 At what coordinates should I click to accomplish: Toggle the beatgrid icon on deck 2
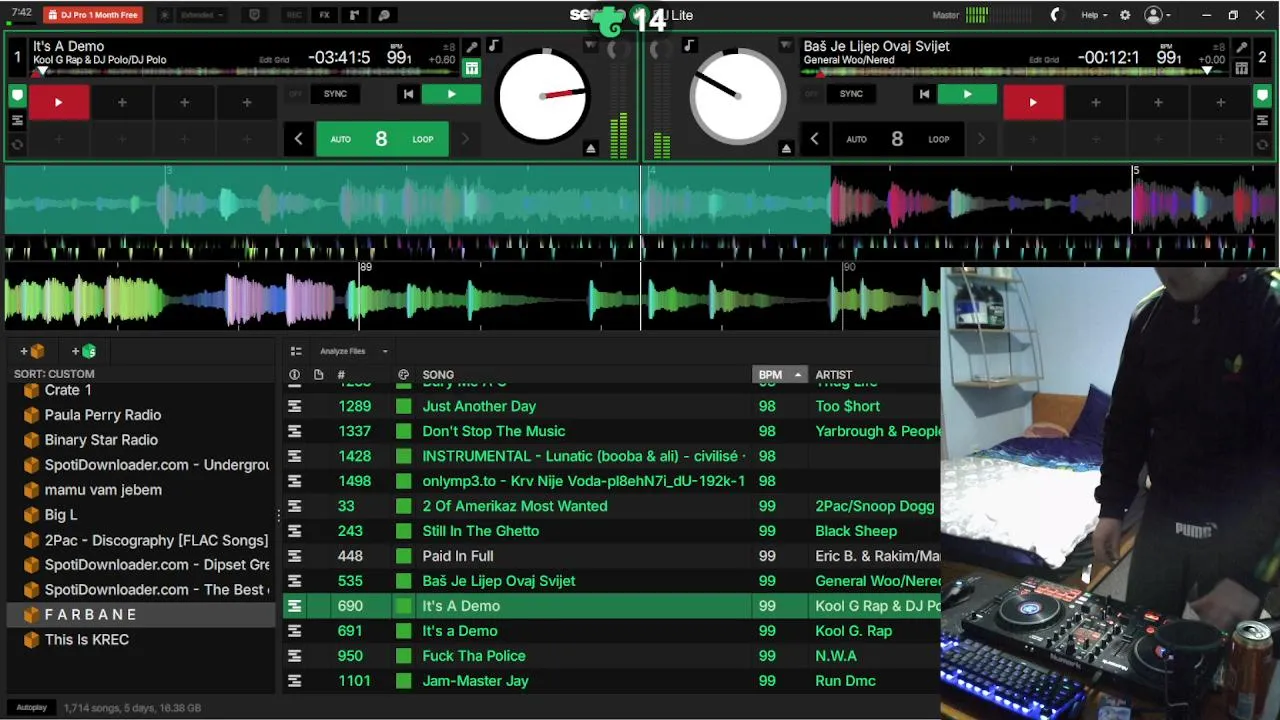tap(1241, 68)
